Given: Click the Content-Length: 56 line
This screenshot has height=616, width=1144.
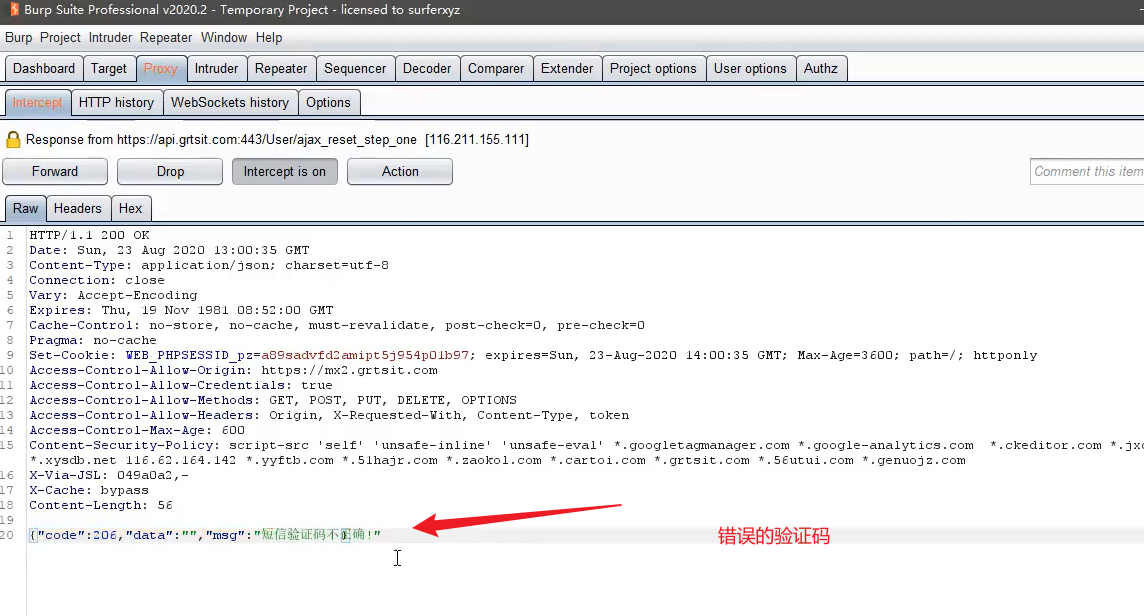Looking at the screenshot, I should 101,505.
